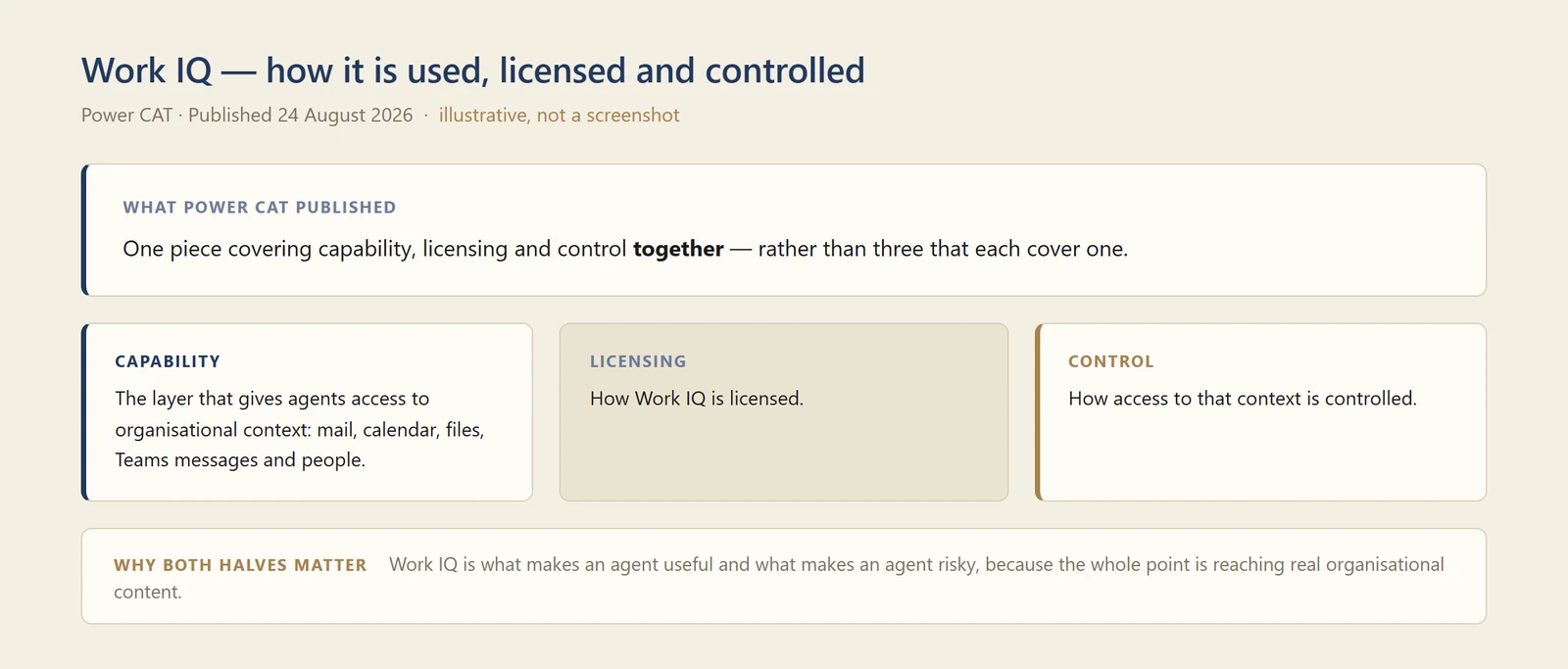Select the highlighted LICENSING card

[784, 412]
